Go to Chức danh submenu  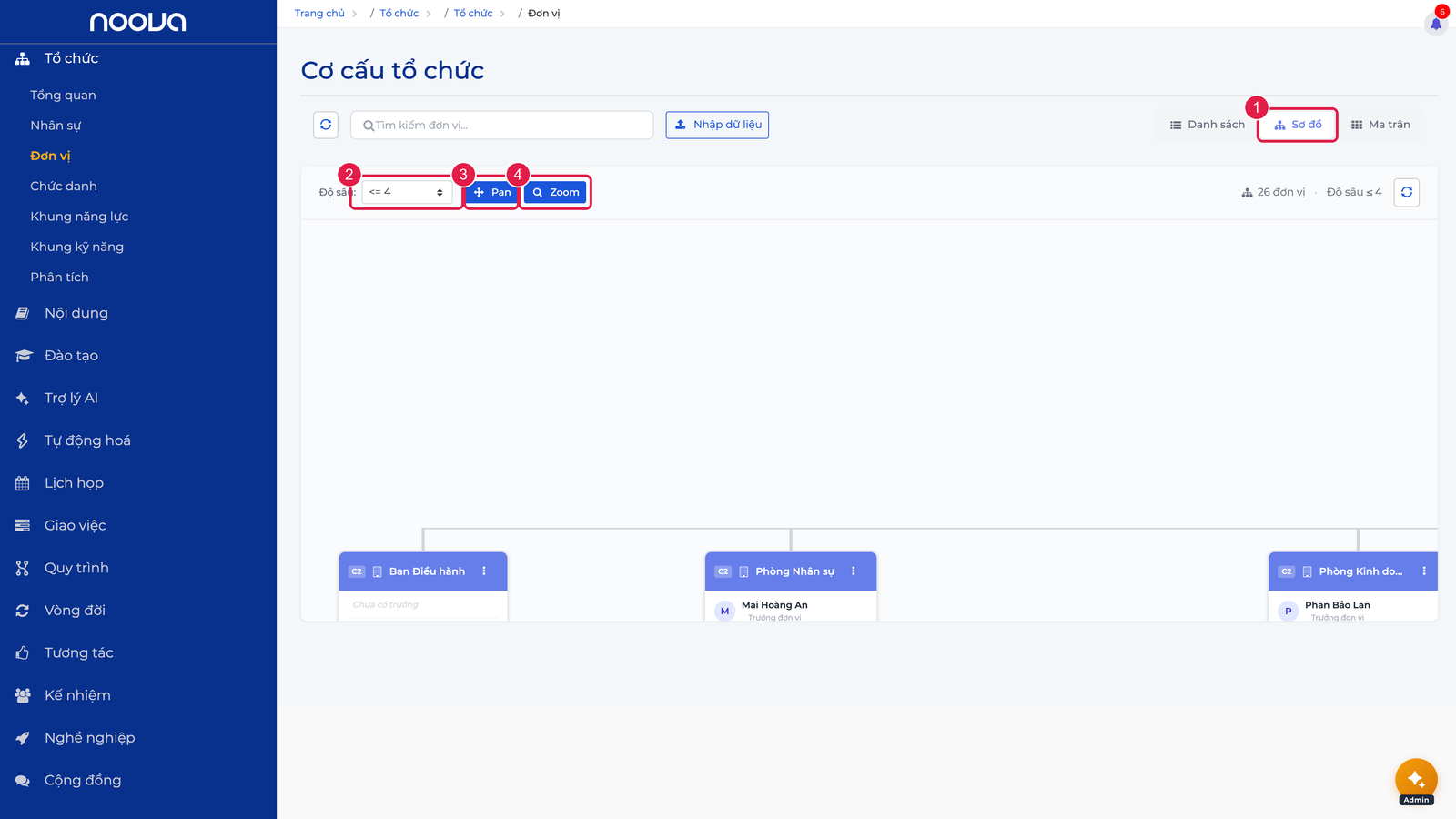pyautogui.click(x=64, y=186)
